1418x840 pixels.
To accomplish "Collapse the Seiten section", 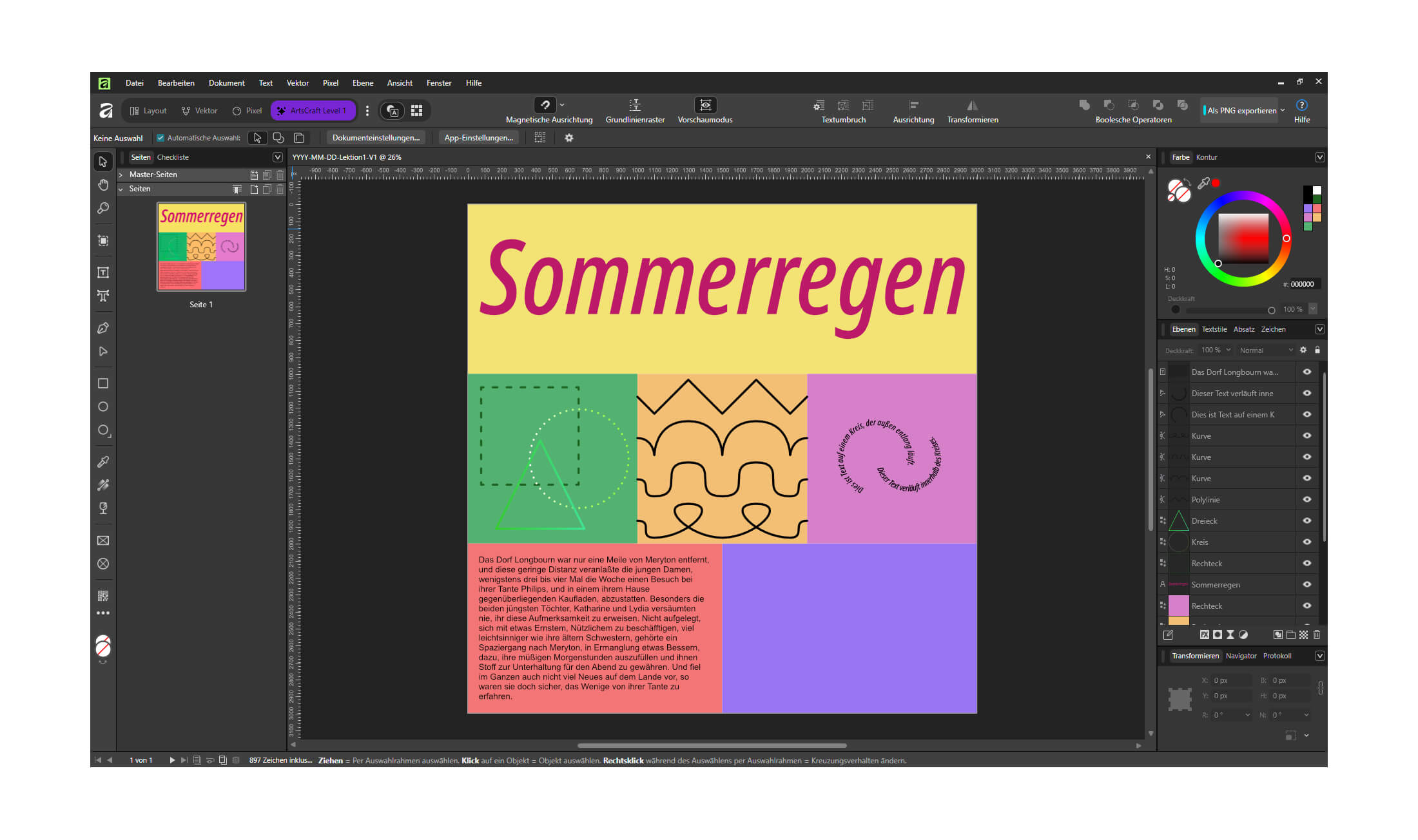I will (121, 189).
